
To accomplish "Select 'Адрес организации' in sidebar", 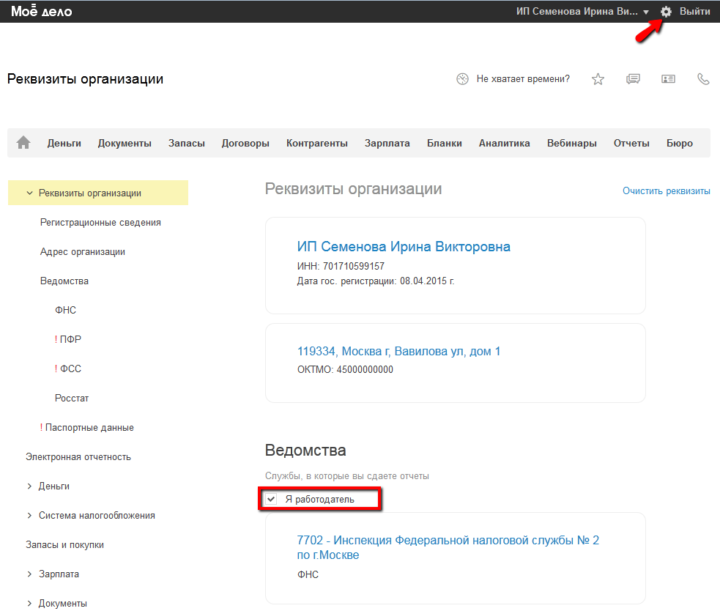I will tap(83, 252).
